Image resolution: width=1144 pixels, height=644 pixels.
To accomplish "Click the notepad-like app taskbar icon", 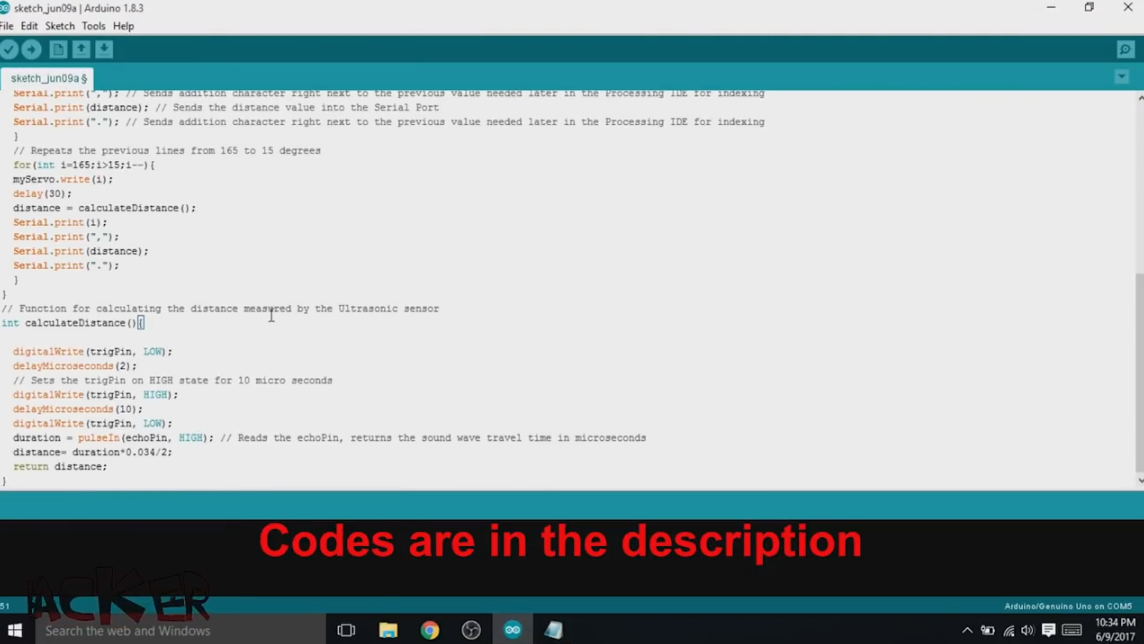I will 554,630.
